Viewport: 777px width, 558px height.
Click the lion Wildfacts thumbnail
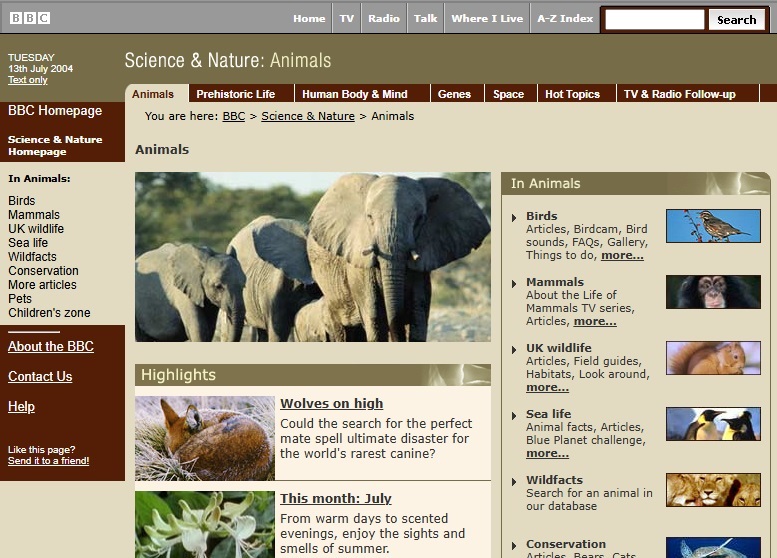pyautogui.click(x=713, y=490)
